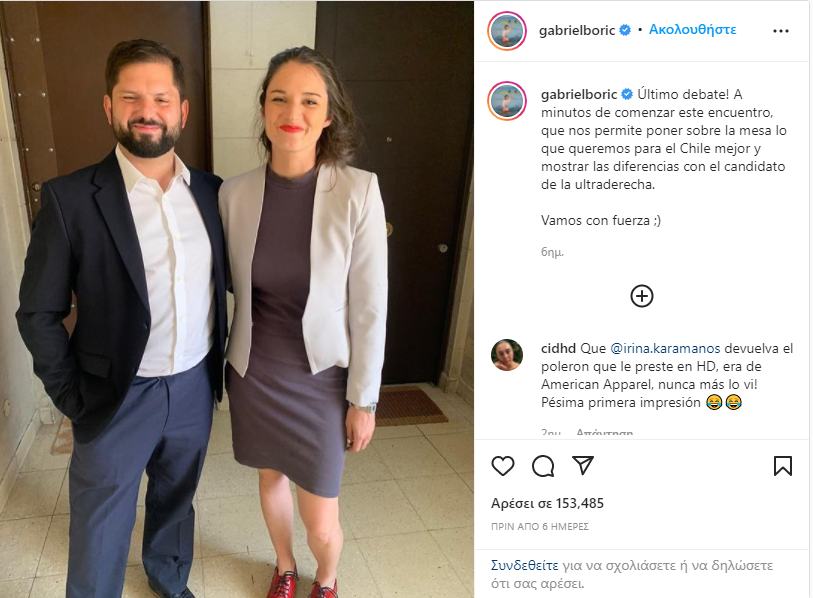Click gabrielboric username in the caption
This screenshot has height=598, width=813.
pyautogui.click(x=579, y=94)
